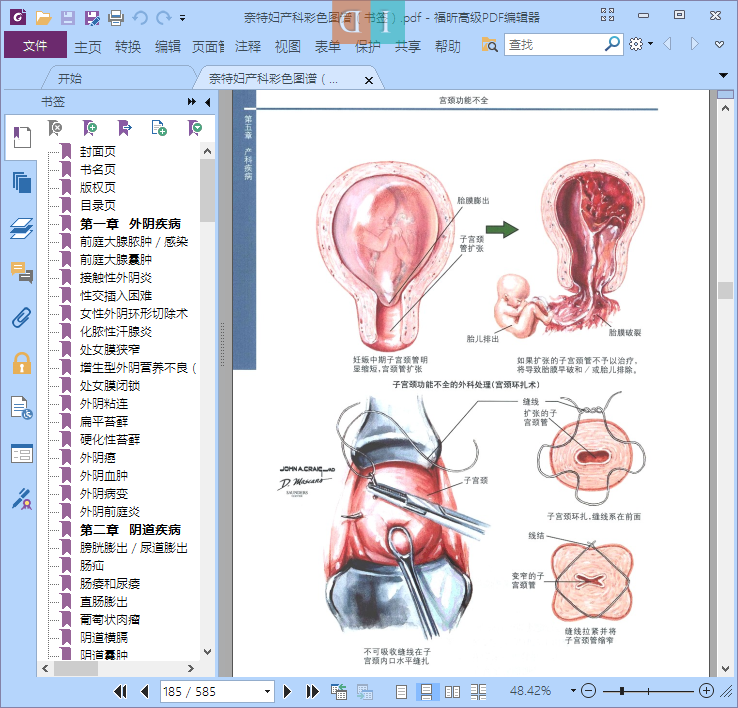Viewport: 738px width, 708px height.
Task: Click the delete bookmark icon
Action: (55, 128)
